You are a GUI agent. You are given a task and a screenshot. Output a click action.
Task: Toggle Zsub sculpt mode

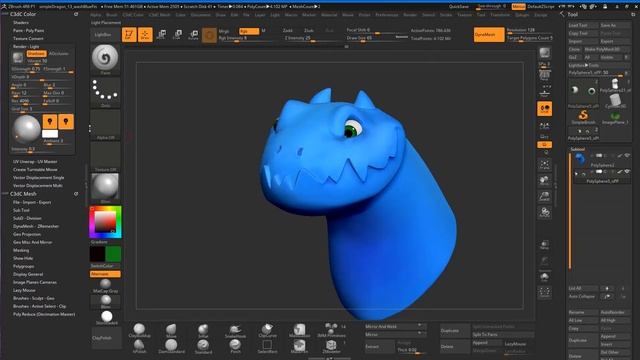pyautogui.click(x=309, y=31)
